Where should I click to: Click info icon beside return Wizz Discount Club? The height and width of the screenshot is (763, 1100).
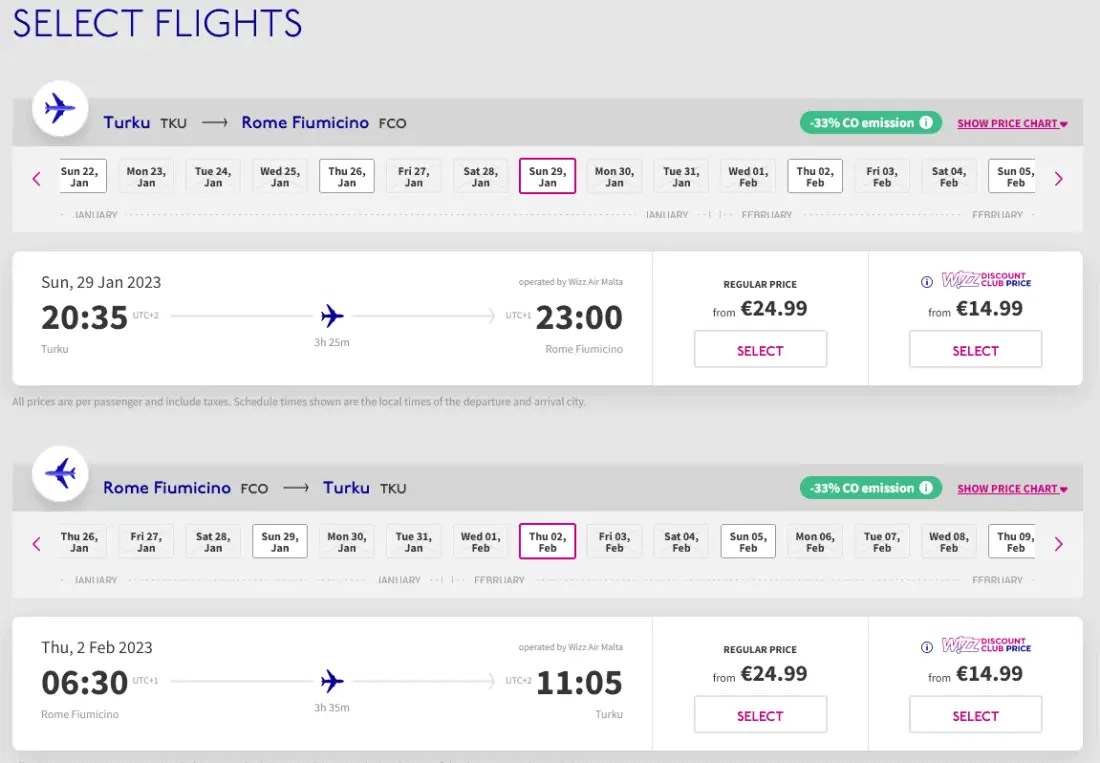(926, 647)
